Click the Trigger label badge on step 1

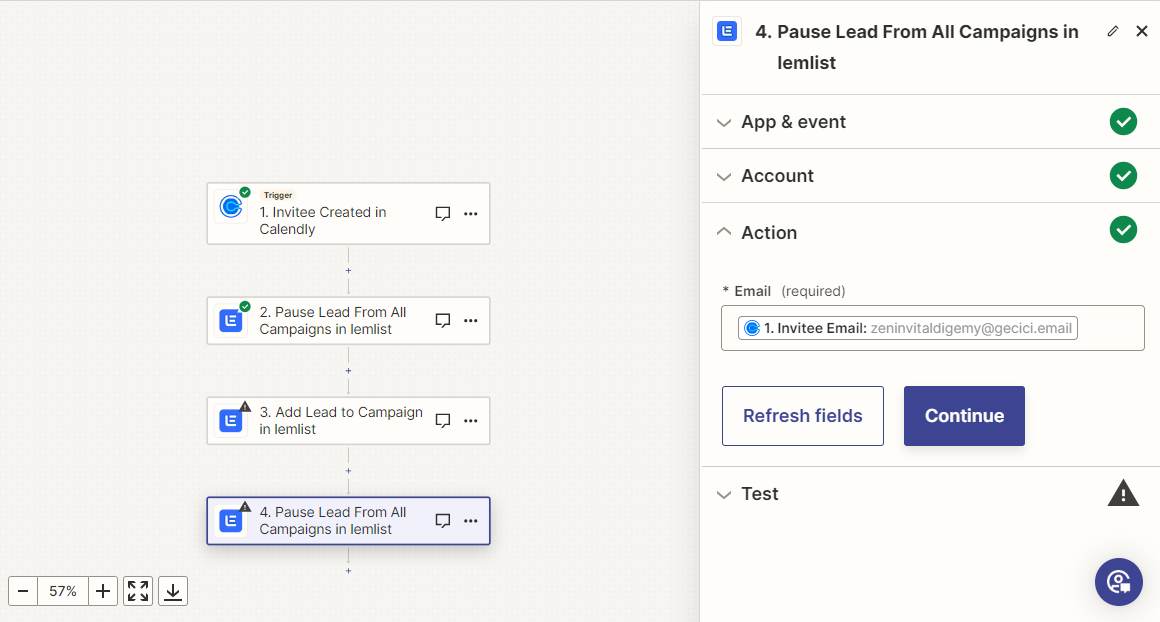278,195
